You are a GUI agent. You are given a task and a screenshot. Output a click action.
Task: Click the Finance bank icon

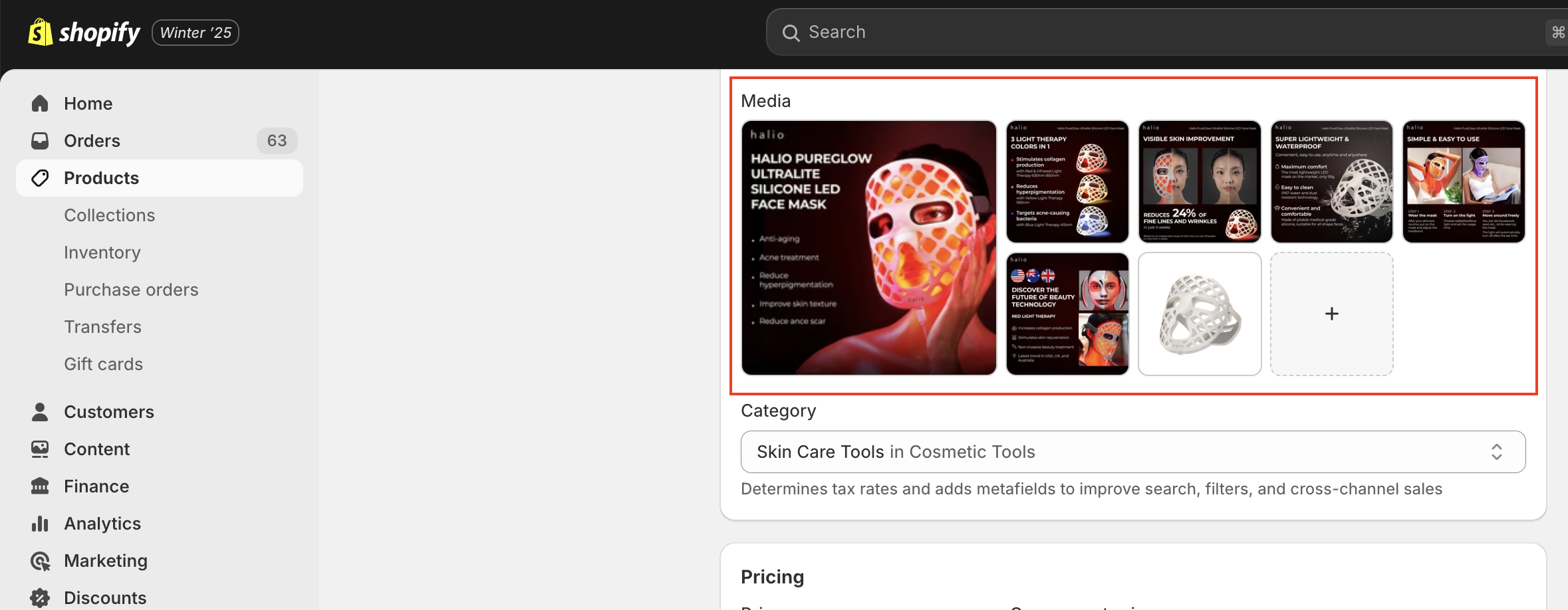pos(40,486)
